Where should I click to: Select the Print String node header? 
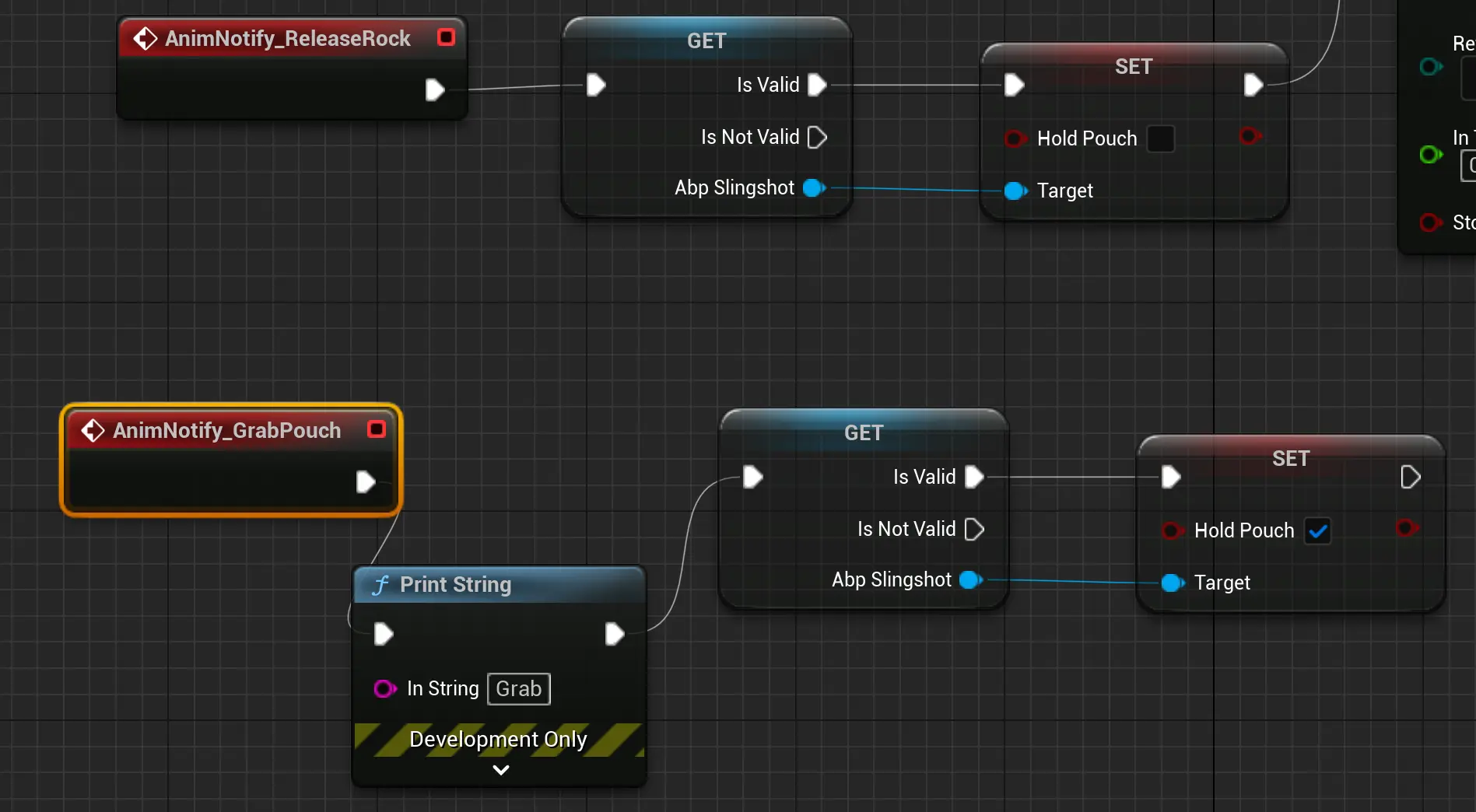pyautogui.click(x=498, y=585)
